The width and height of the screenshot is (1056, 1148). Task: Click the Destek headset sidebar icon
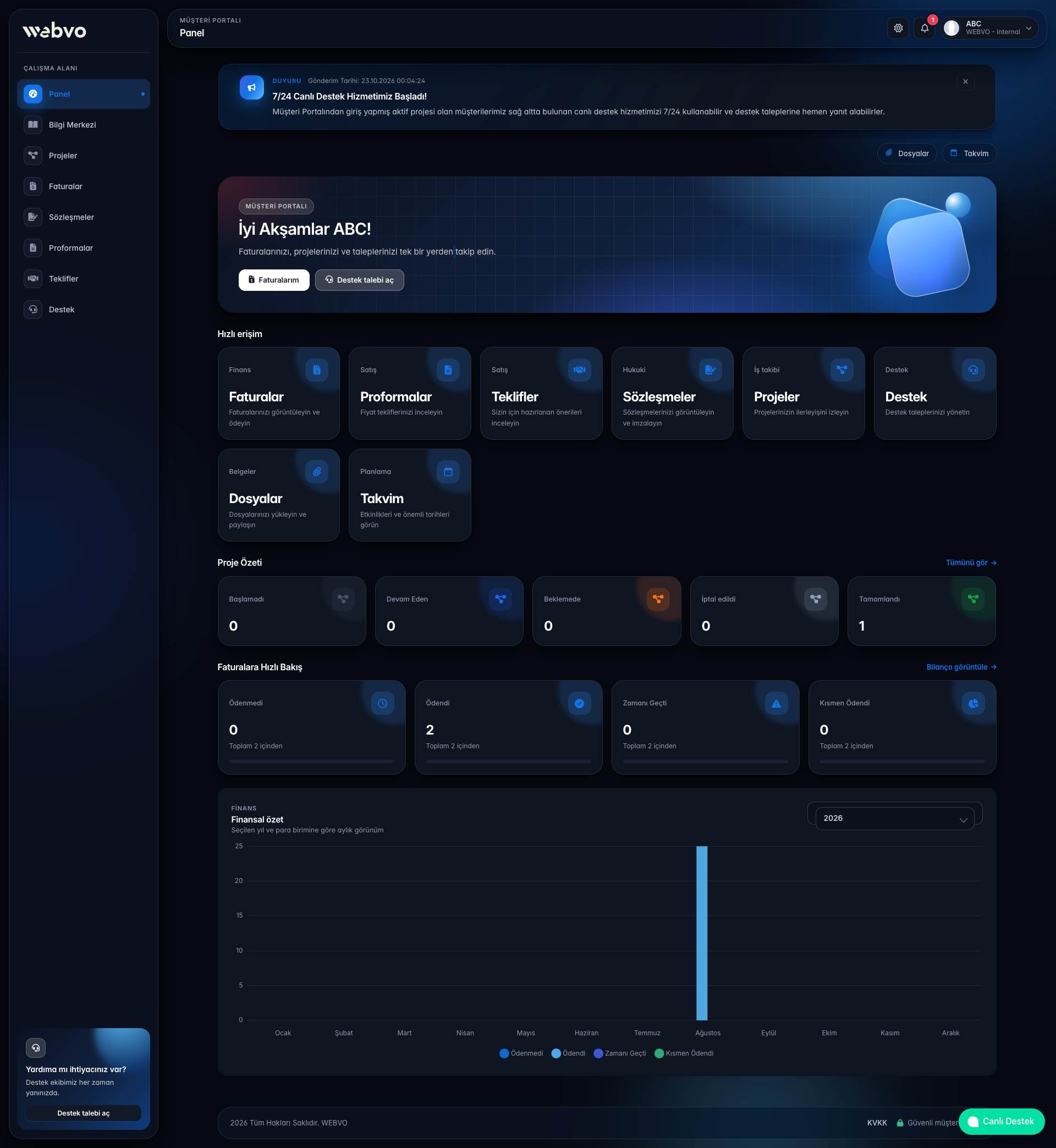33,310
